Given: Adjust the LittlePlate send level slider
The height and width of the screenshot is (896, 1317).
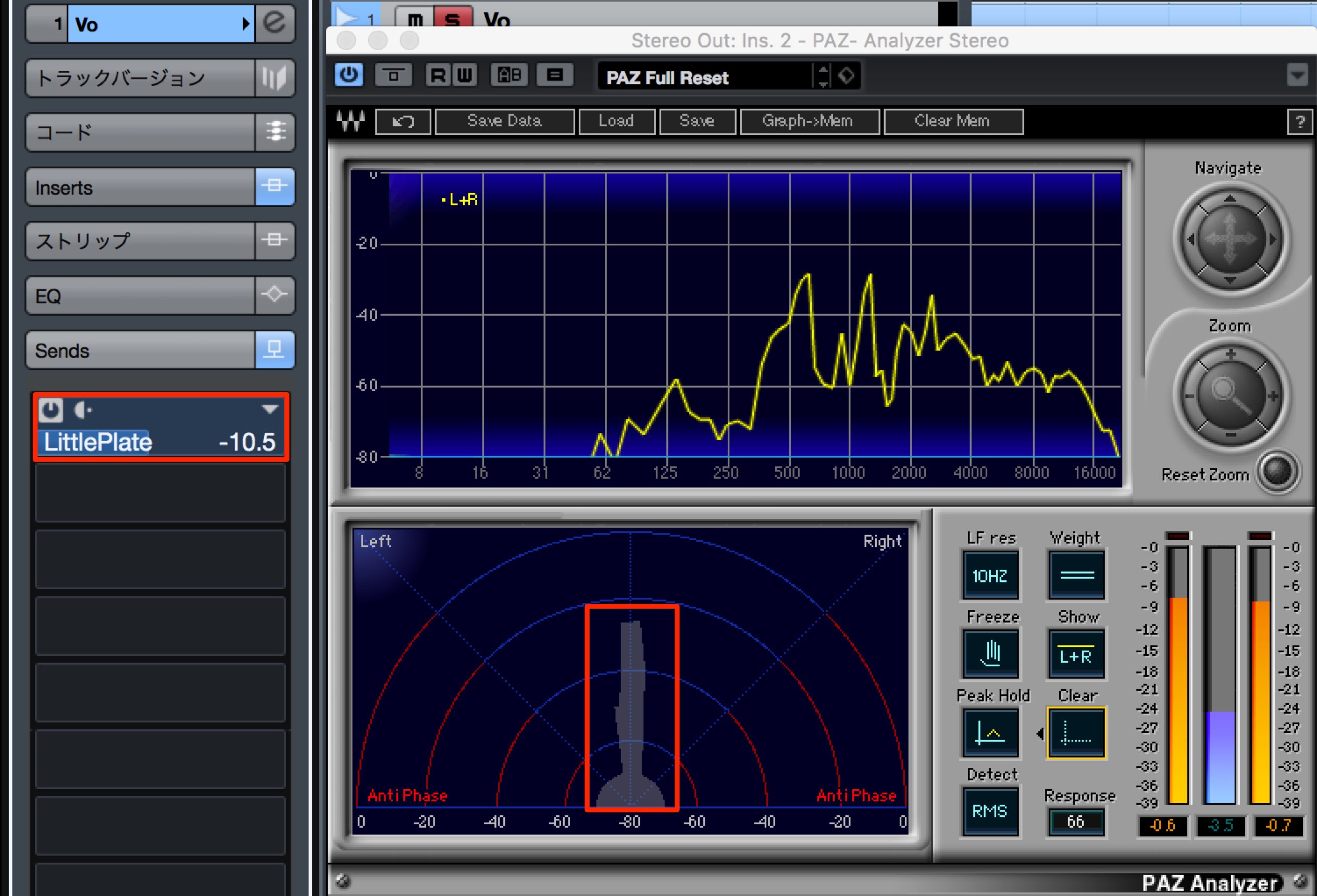Looking at the screenshot, I should [160, 442].
